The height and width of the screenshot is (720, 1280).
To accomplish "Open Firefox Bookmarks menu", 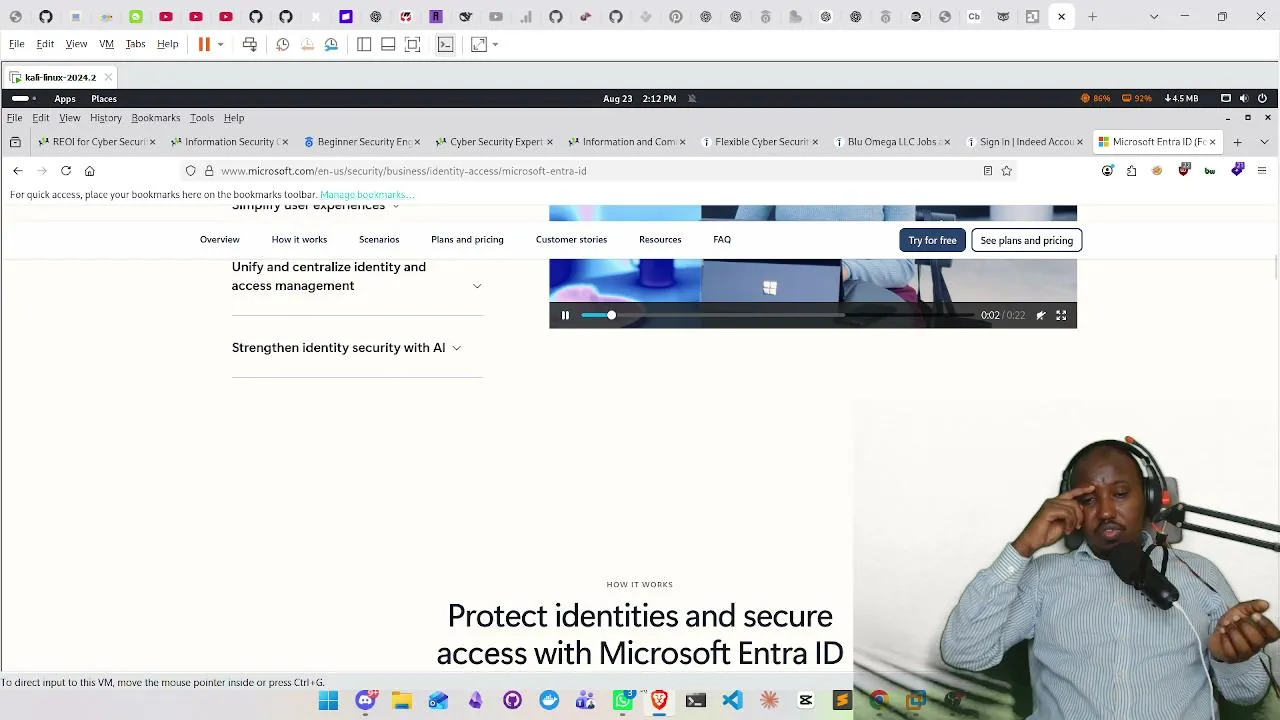I will point(155,118).
